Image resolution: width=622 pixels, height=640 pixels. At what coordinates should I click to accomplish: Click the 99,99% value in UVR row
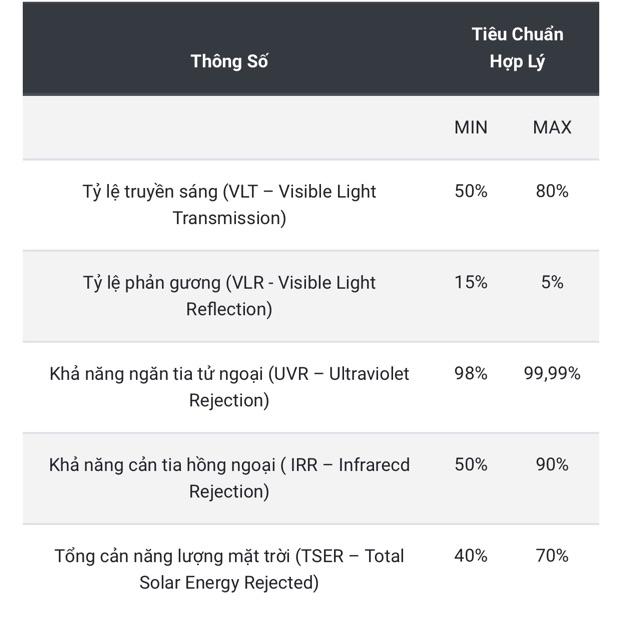click(552, 373)
